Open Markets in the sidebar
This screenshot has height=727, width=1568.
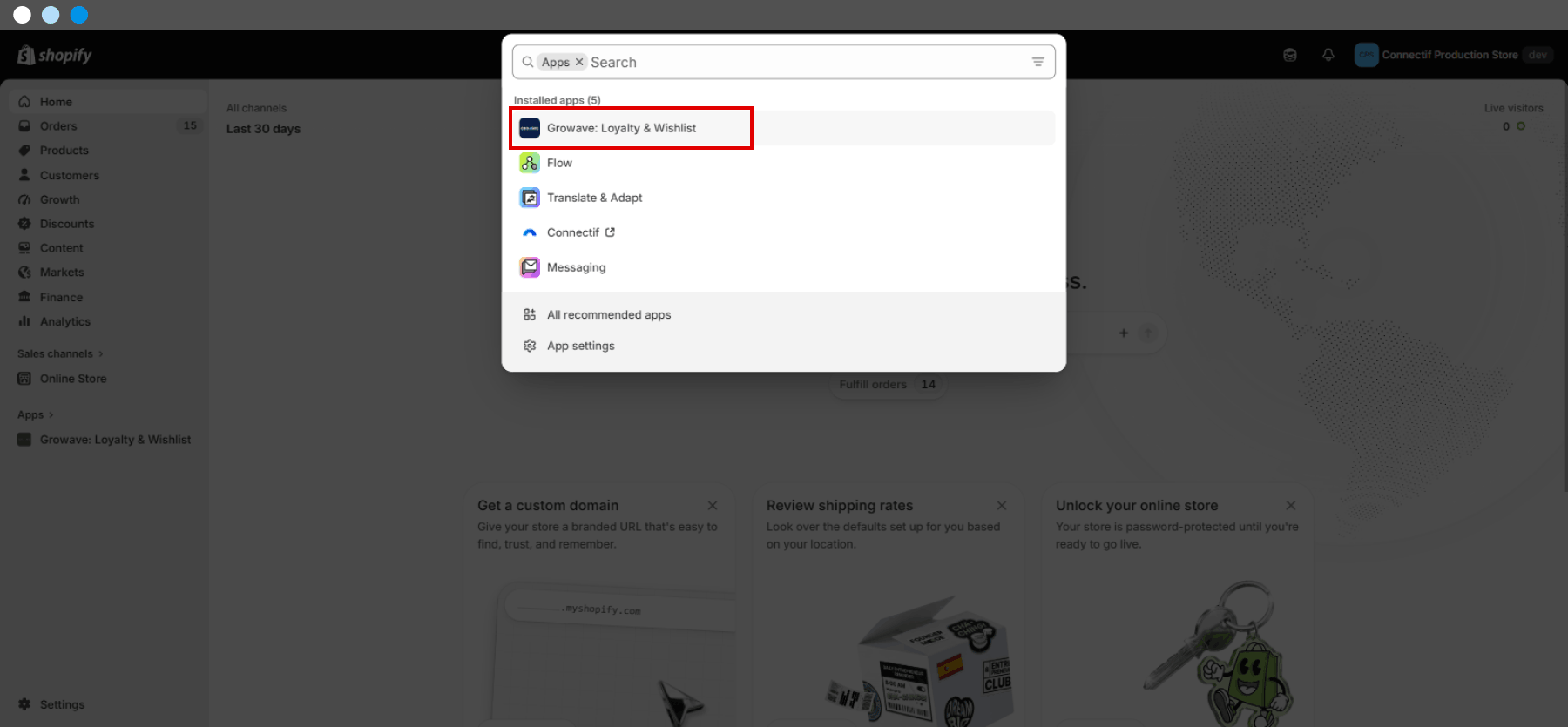point(108,273)
